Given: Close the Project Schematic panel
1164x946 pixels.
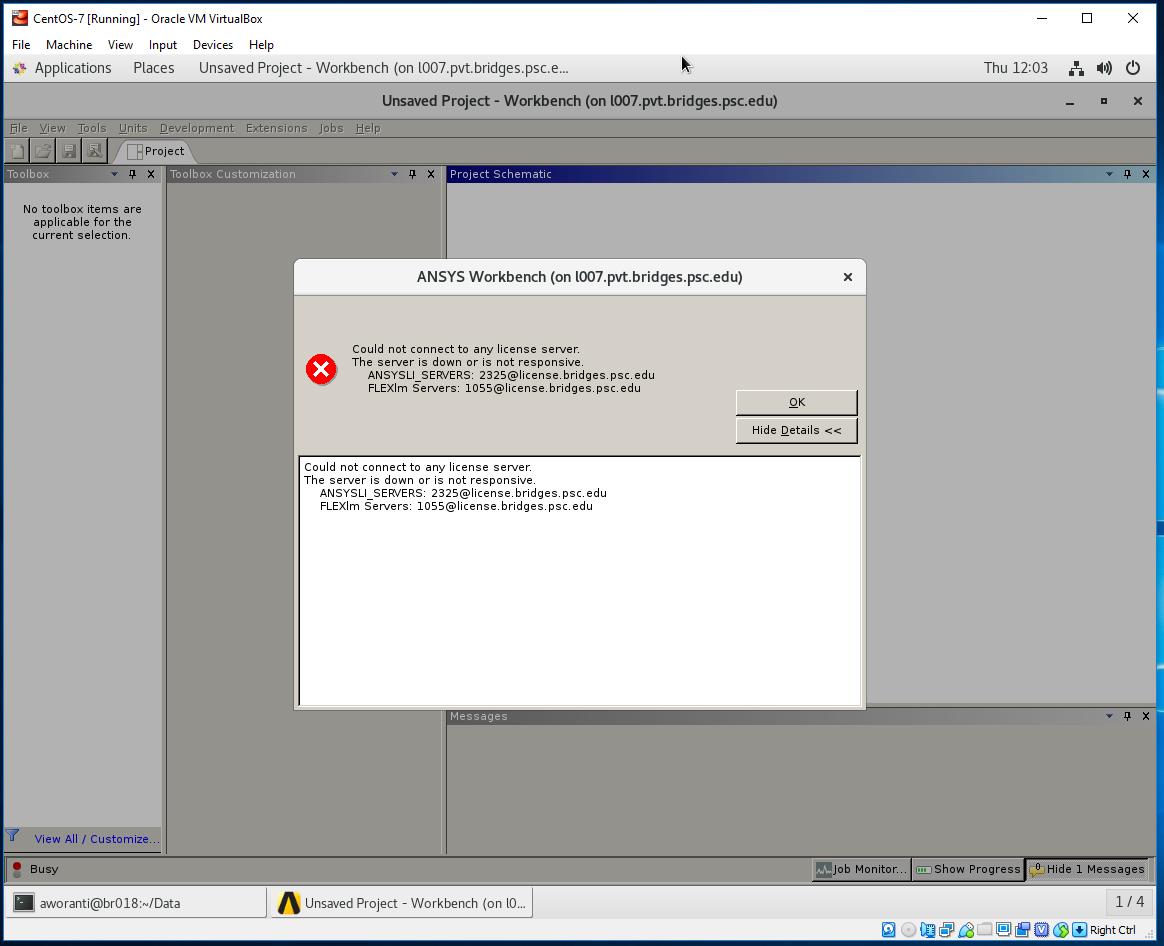Looking at the screenshot, I should pos(1145,174).
